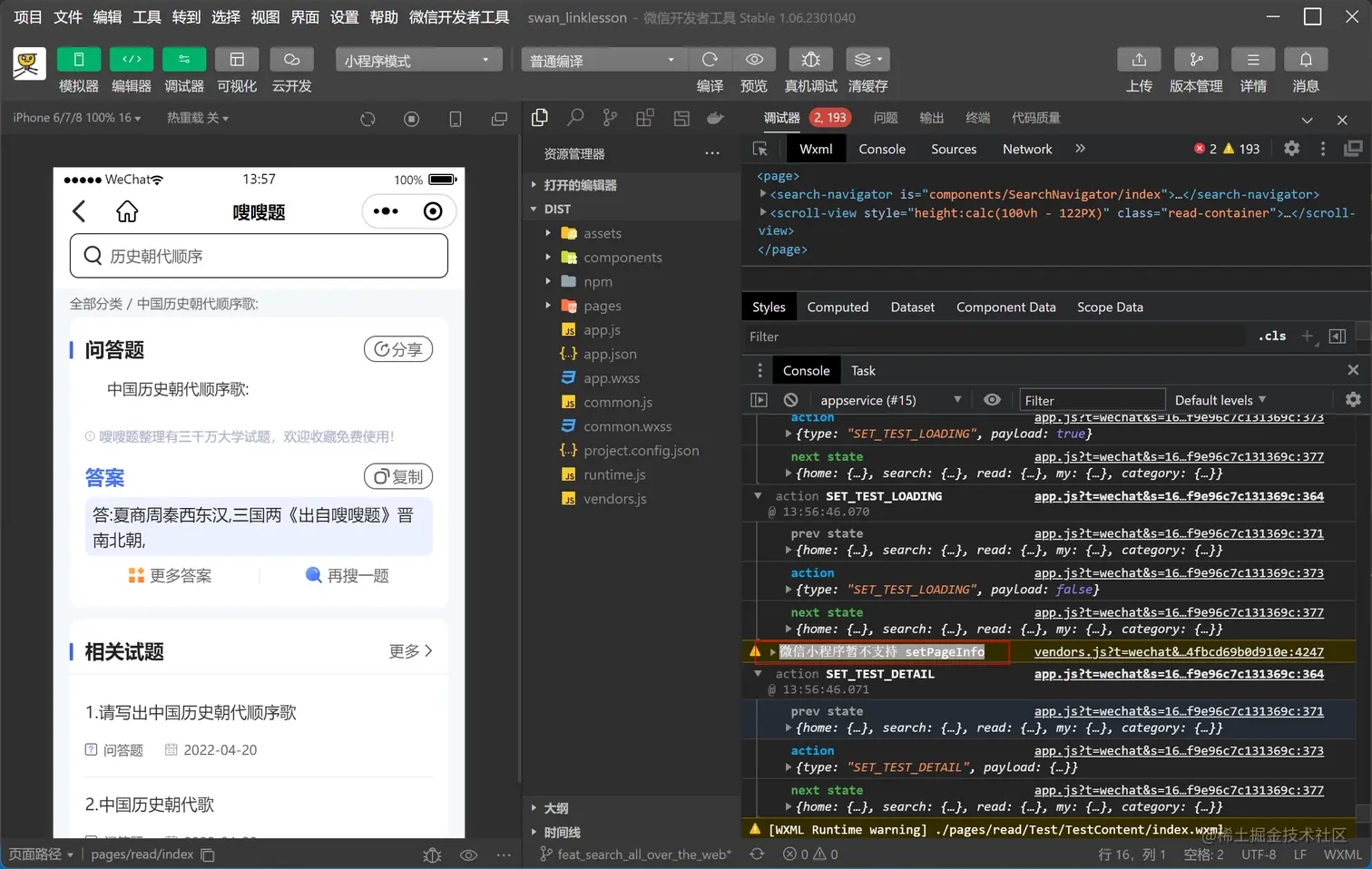This screenshot has height=869, width=1372.
Task: Click the 更多答案 link
Action: (x=170, y=575)
